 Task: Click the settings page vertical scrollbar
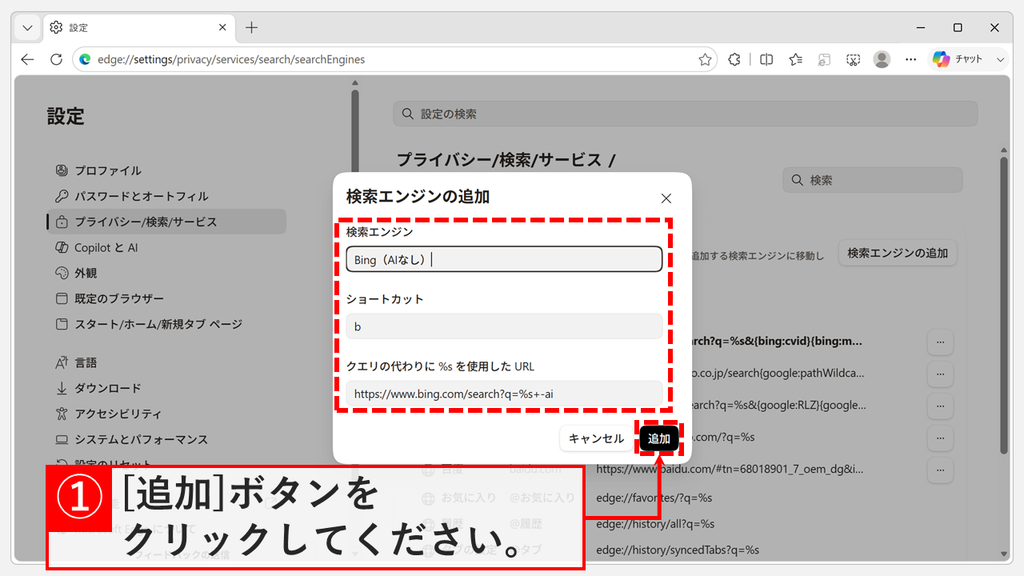coord(1004,304)
